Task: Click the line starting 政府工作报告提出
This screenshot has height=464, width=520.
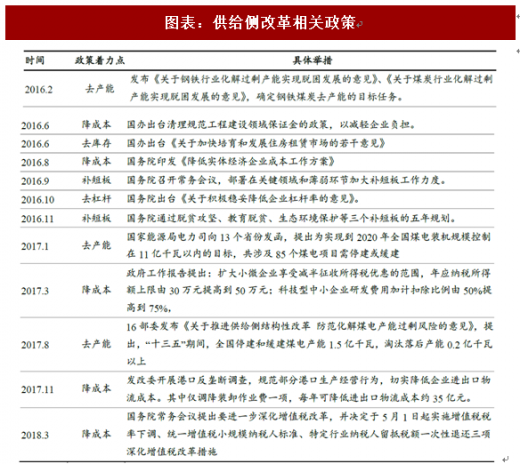Action: (x=309, y=273)
